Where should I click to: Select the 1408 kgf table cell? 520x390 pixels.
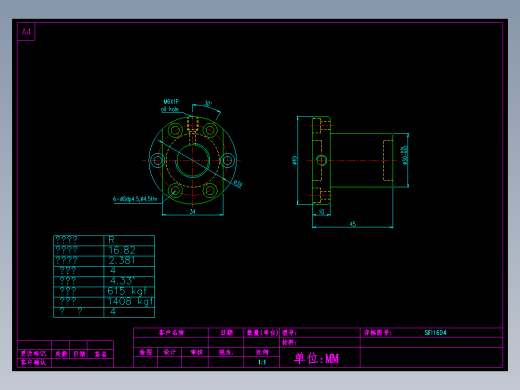tap(130, 301)
